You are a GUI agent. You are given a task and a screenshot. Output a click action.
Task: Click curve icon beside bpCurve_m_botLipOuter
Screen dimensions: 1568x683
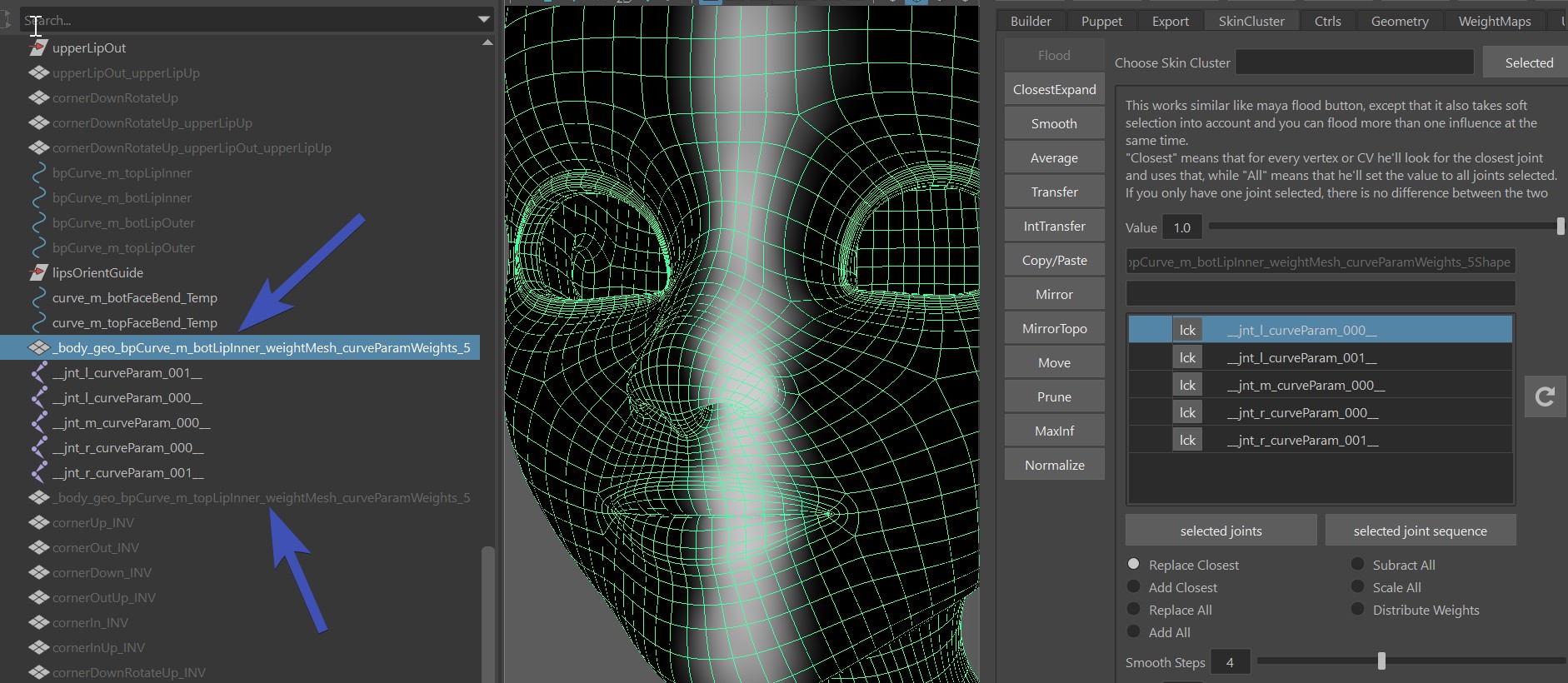click(x=38, y=223)
